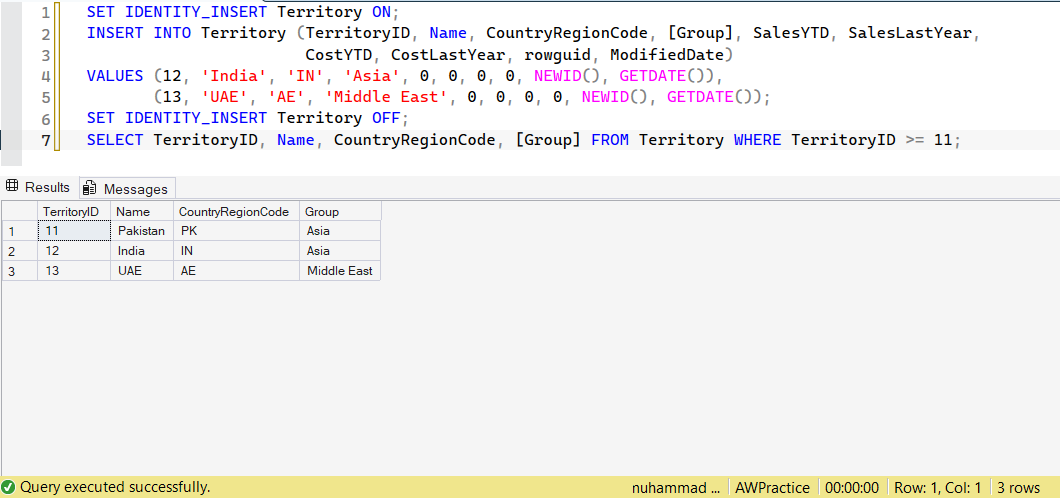Click the VALUES keyword on line 4

[115, 76]
